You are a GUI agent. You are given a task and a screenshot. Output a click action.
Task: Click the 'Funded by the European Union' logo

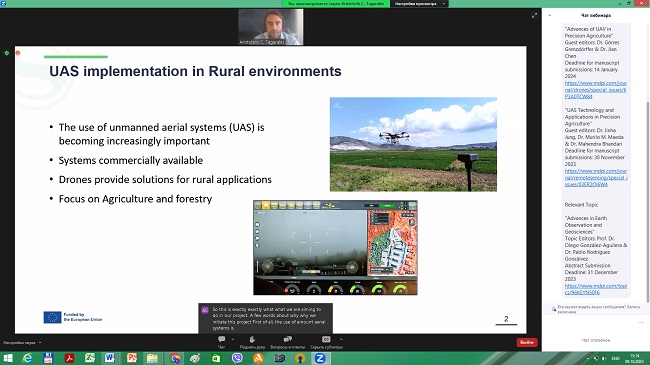[x=73, y=317]
